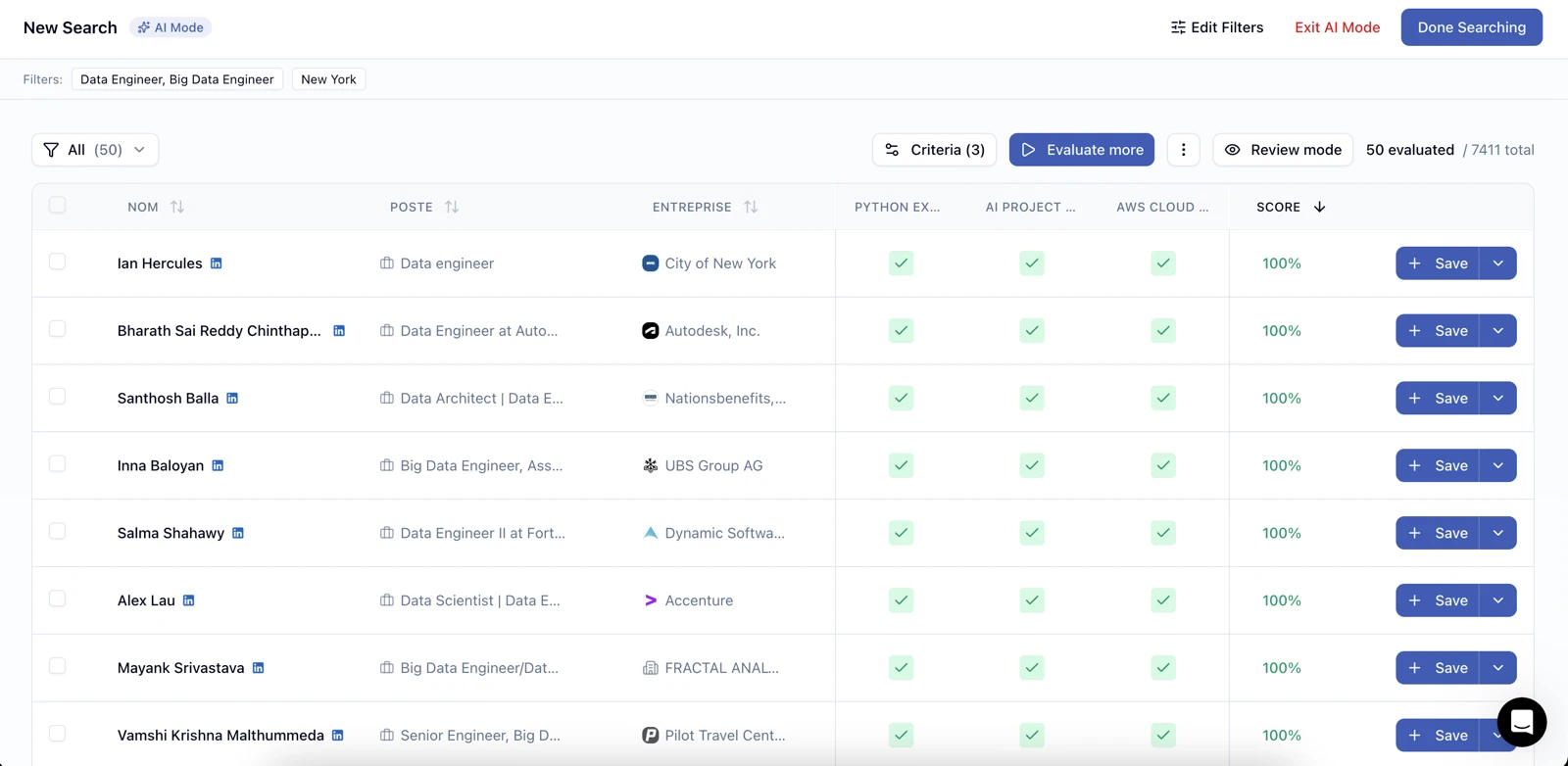
Task: Click the City of New York logo
Action: [650, 263]
